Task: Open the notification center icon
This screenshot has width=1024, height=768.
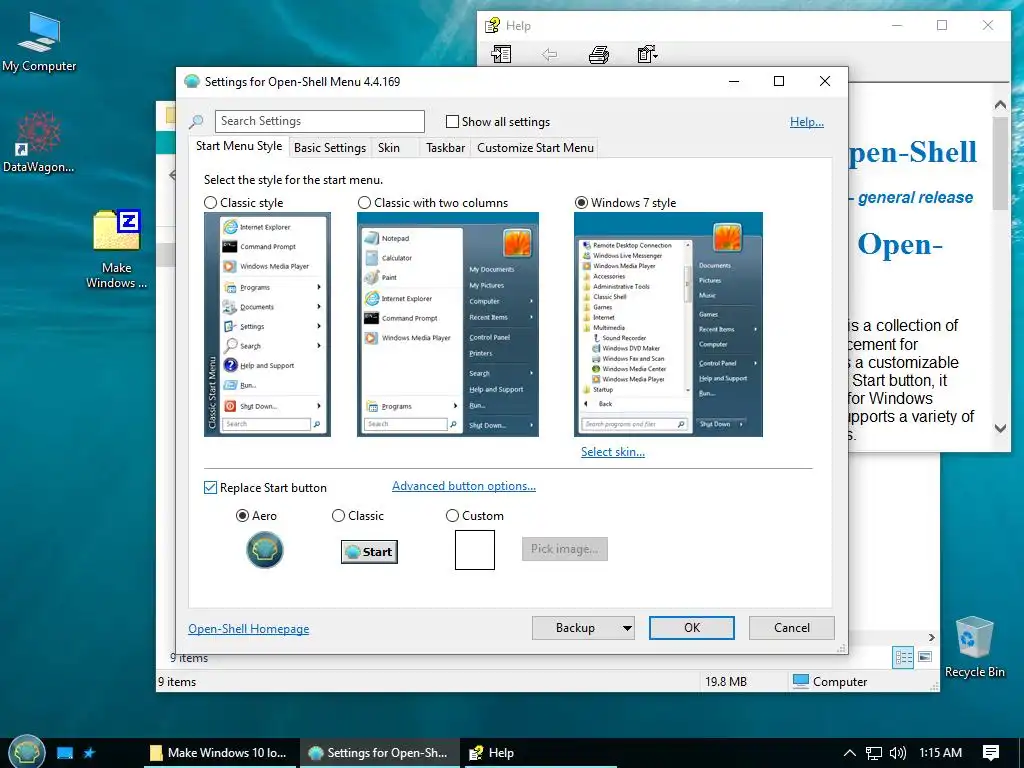Action: (x=991, y=752)
